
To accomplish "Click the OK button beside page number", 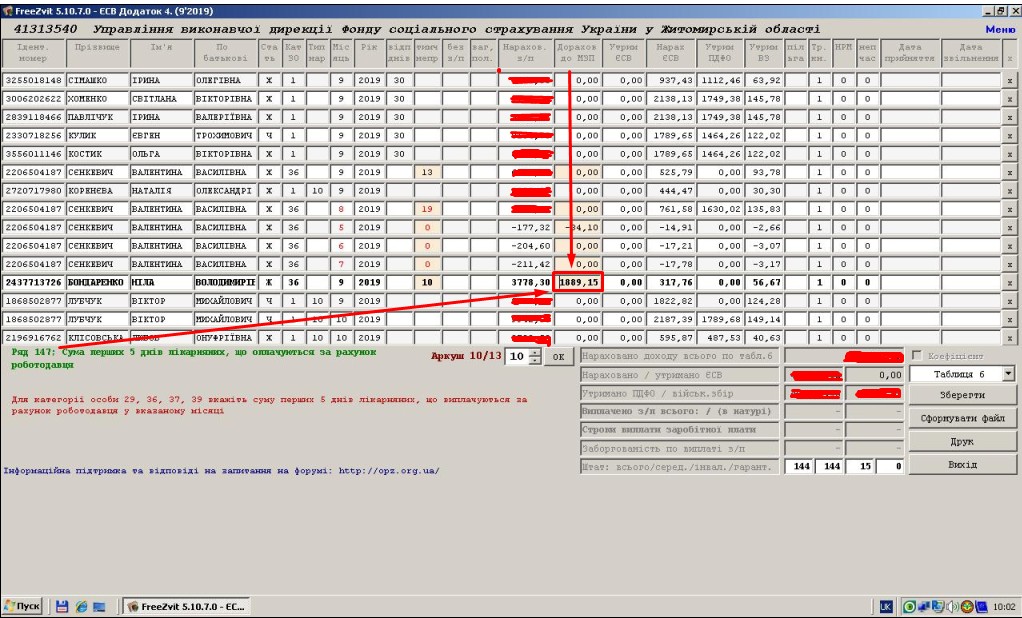I will 559,356.
